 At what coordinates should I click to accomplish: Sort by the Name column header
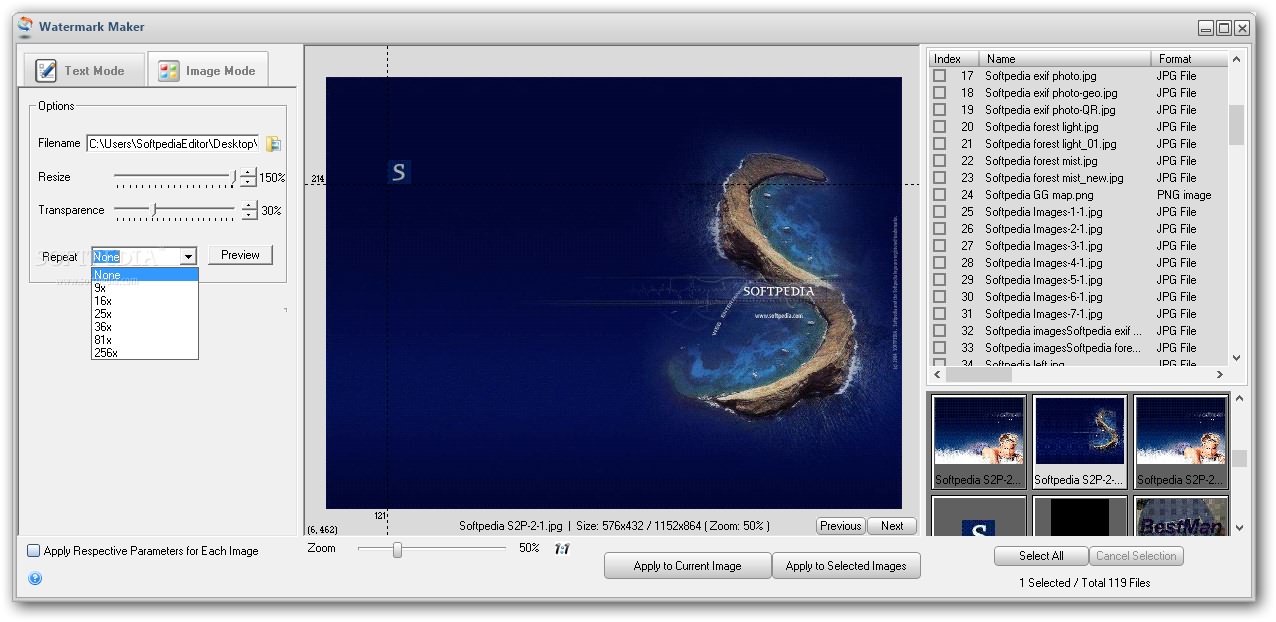(1065, 59)
